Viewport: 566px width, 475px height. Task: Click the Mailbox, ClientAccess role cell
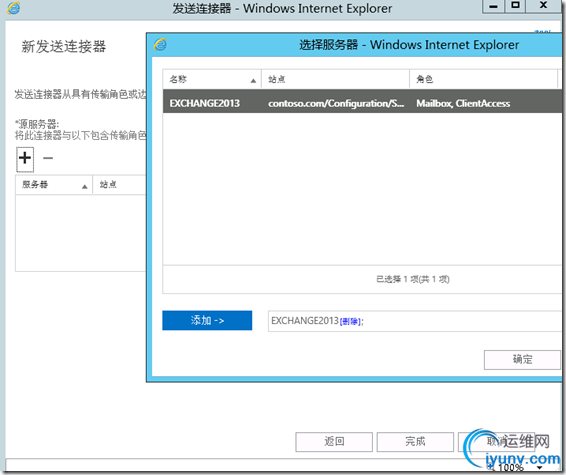pyautogui.click(x=463, y=104)
